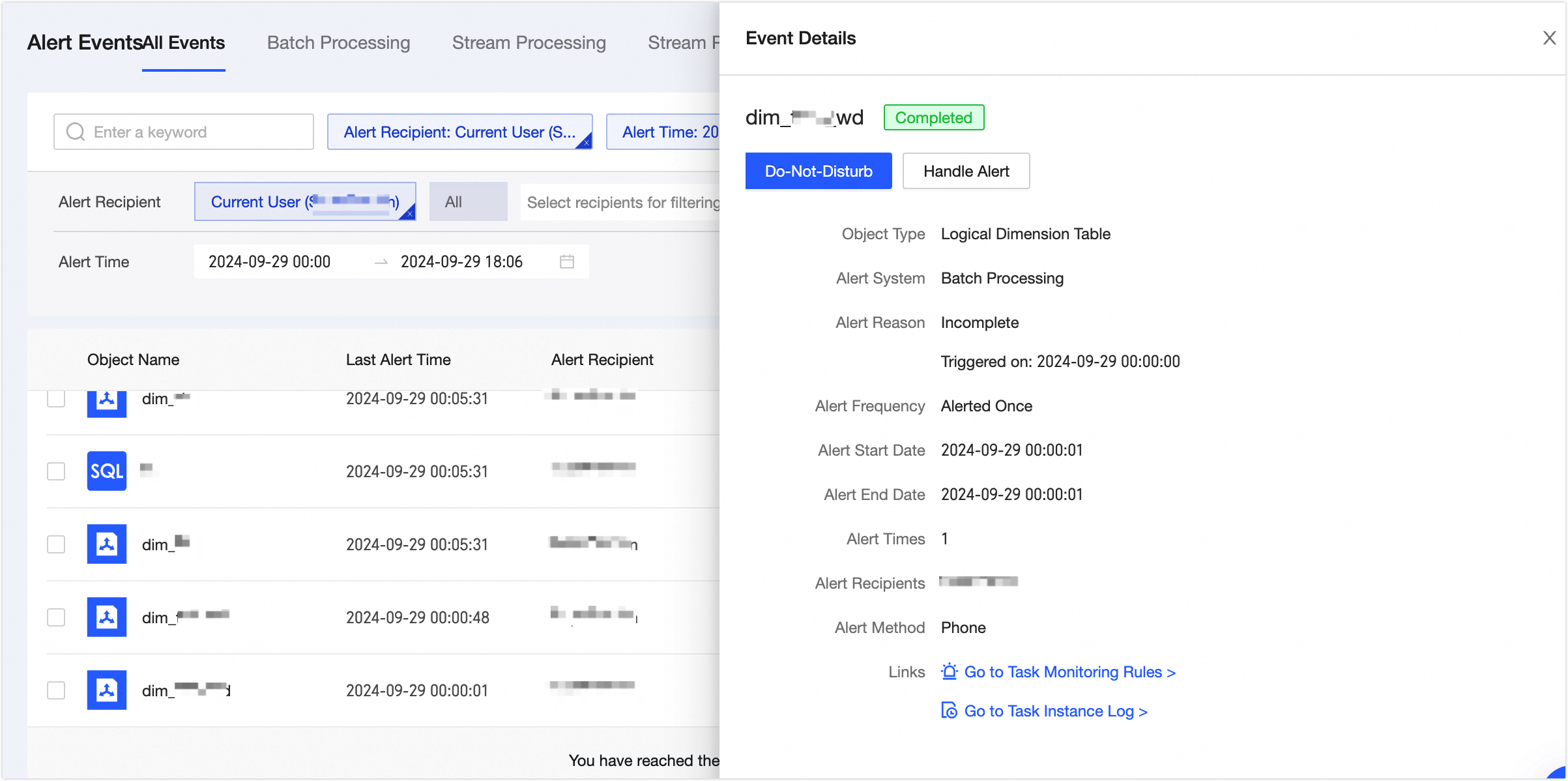
Task: Switch to the Stream Processing tab
Action: (529, 43)
